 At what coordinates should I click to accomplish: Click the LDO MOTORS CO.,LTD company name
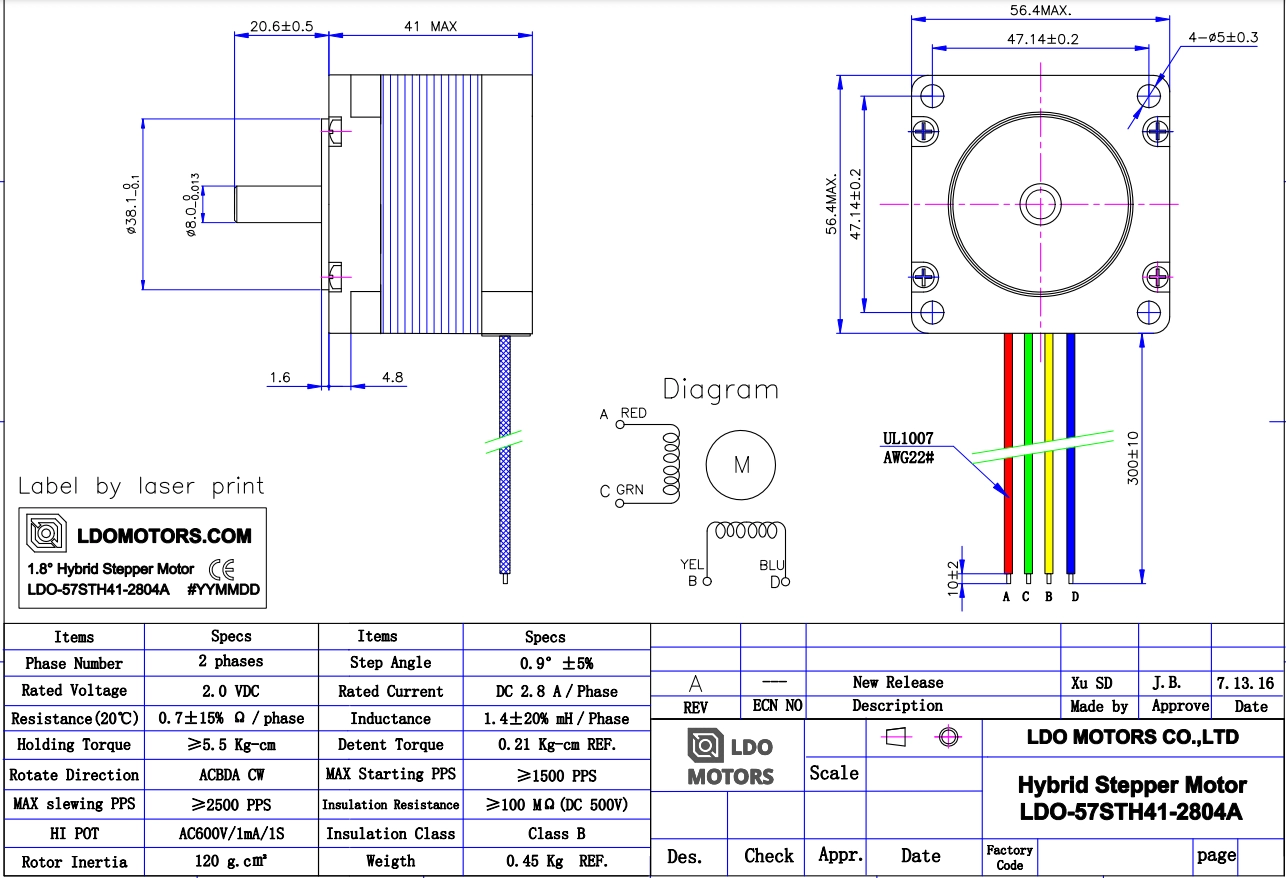1133,737
